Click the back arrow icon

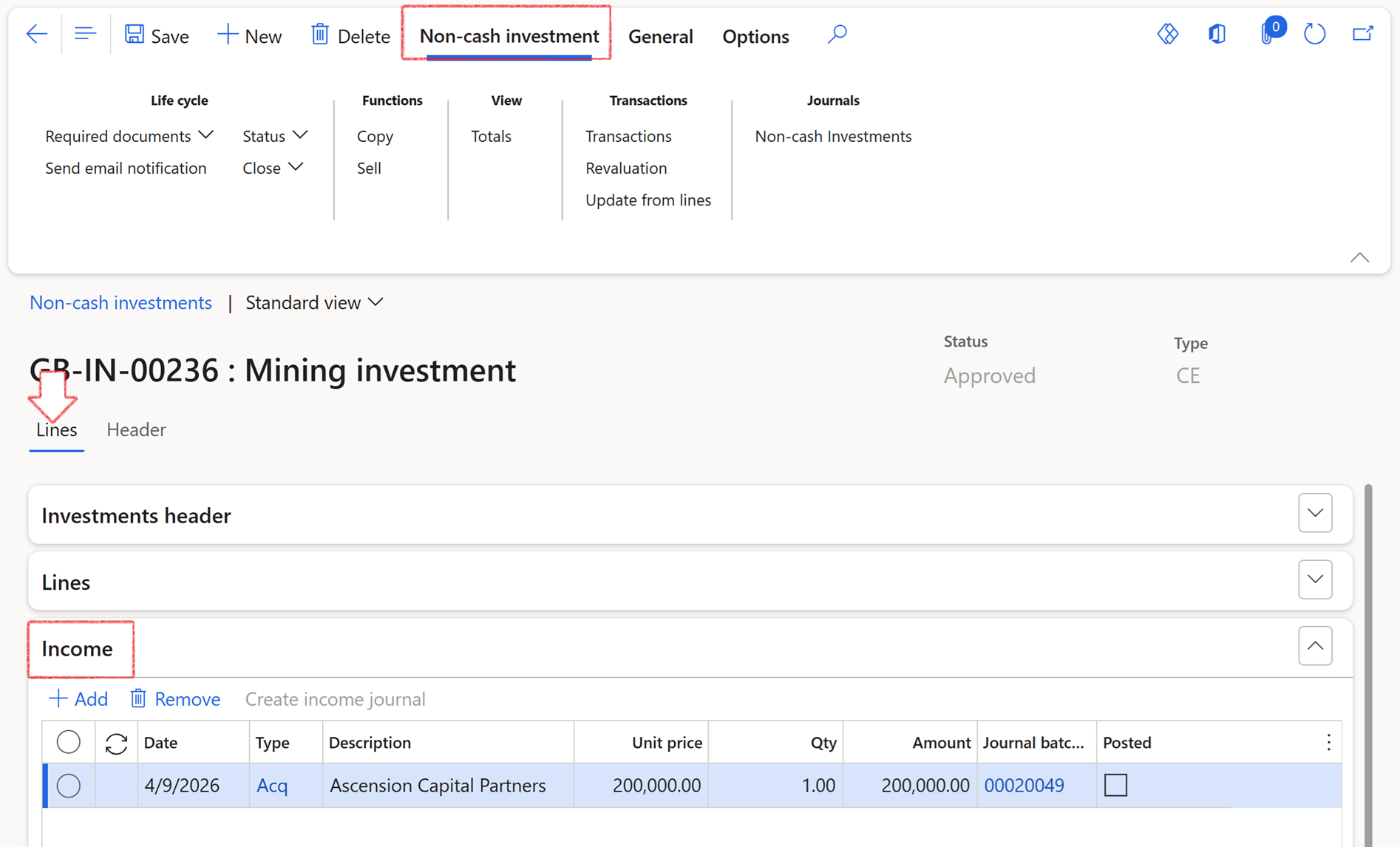coord(36,34)
